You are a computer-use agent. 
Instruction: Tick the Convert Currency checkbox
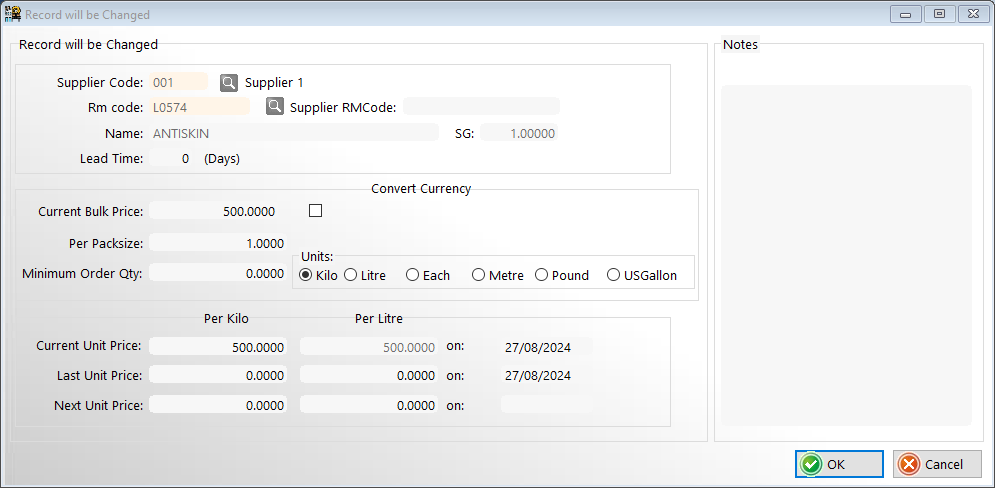coord(316,211)
